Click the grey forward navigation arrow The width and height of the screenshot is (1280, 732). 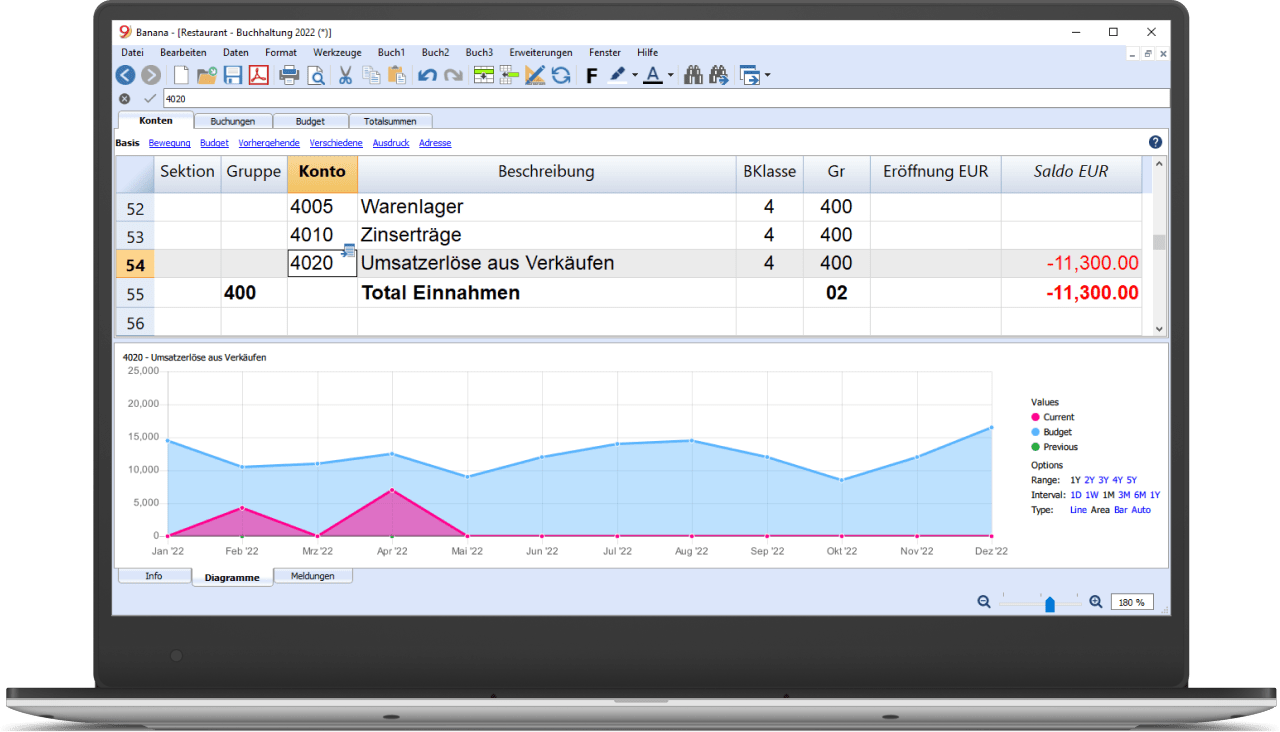pos(151,75)
